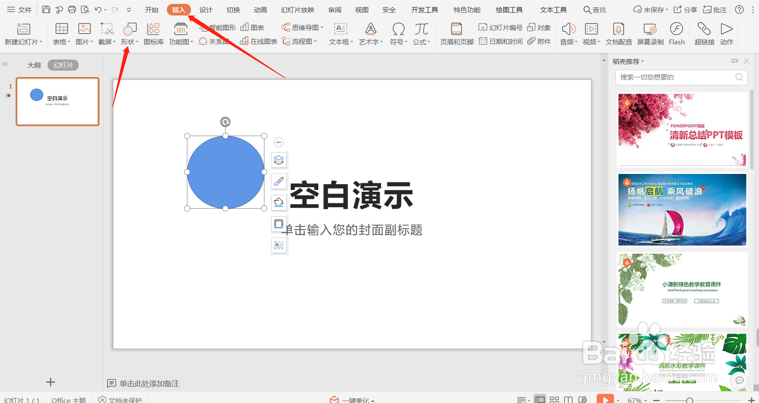This screenshot has height=403, width=759.
Task: Click the Redo arrow icon
Action: tap(115, 10)
